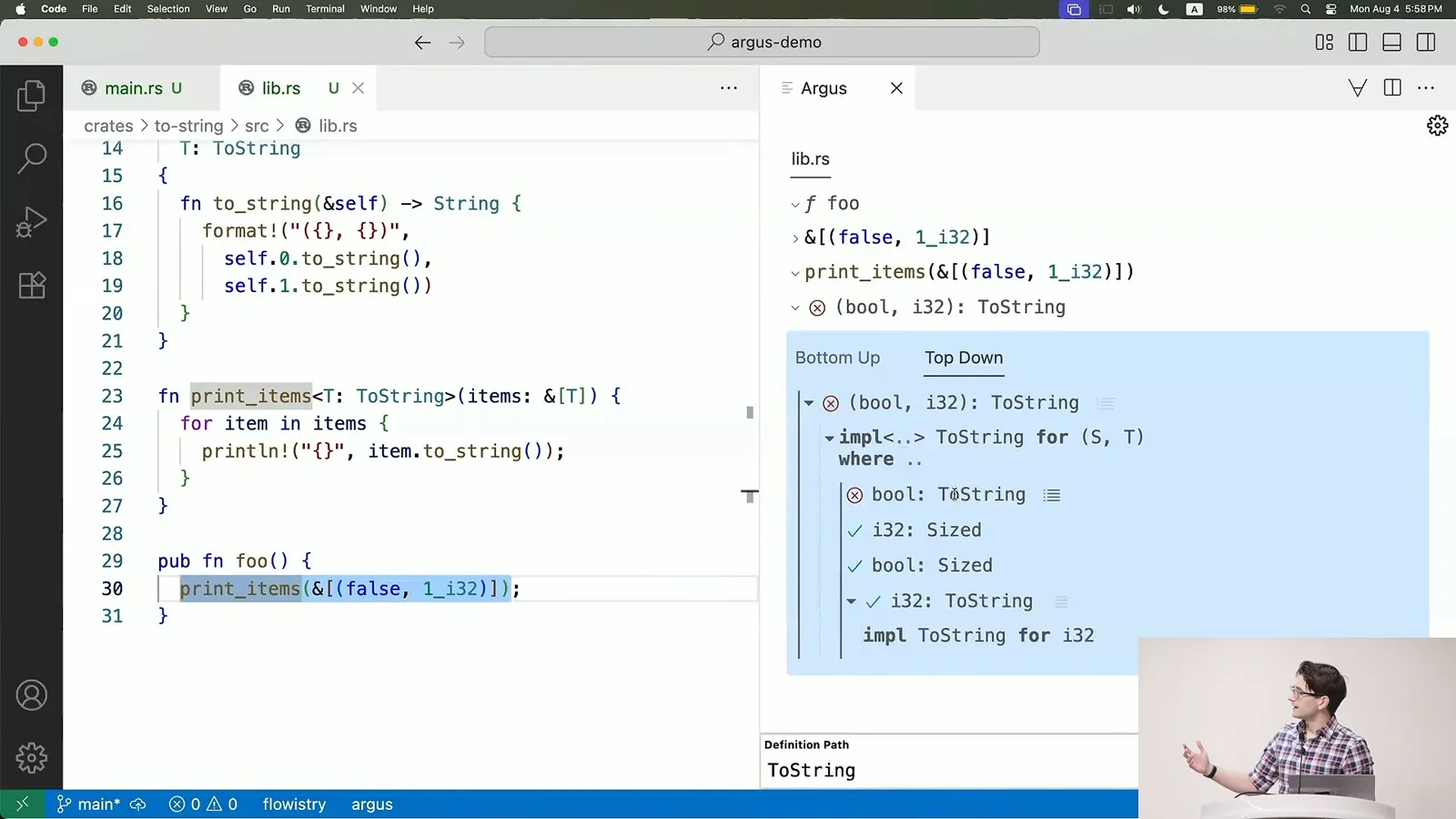Toggle the secondary side bar
Image resolution: width=1456 pixels, height=819 pixels.
(x=1426, y=42)
